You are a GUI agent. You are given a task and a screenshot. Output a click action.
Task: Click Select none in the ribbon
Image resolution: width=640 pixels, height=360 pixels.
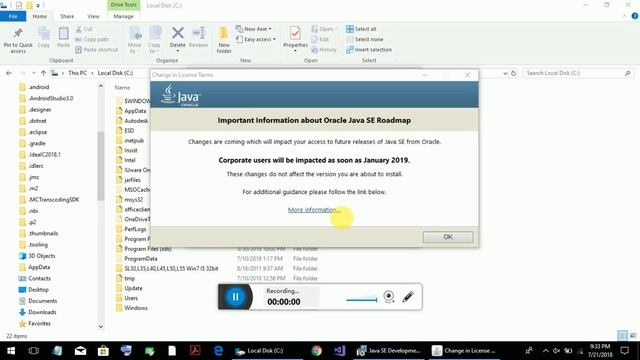tap(365, 39)
